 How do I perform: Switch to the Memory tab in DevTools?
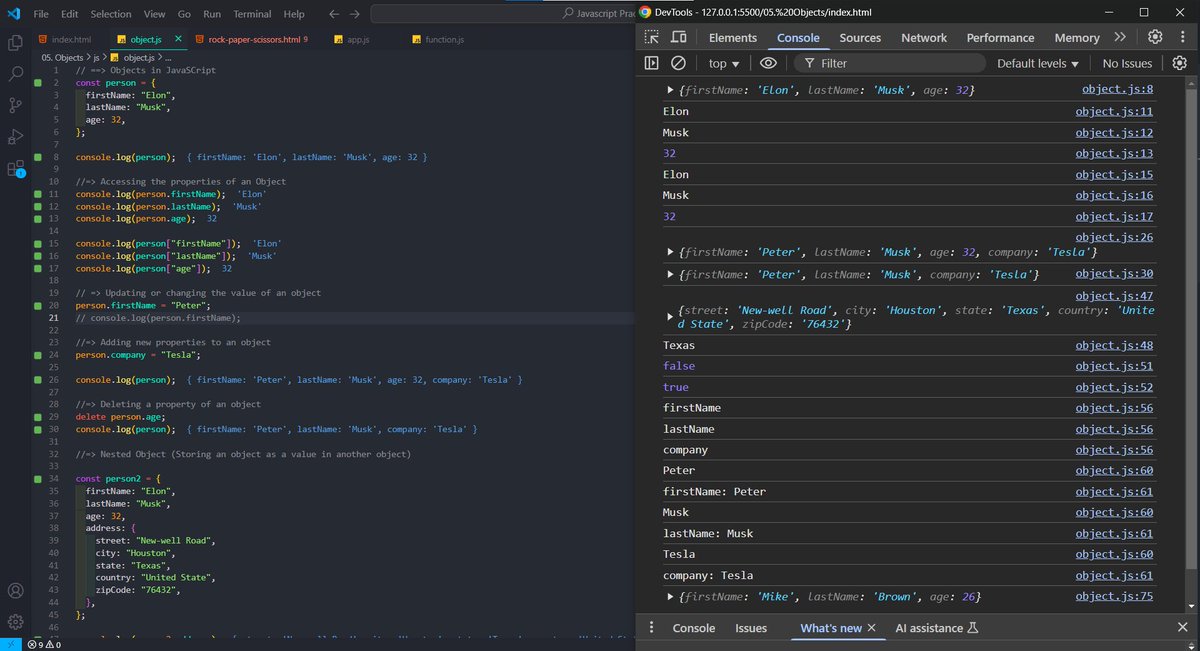pos(1077,37)
